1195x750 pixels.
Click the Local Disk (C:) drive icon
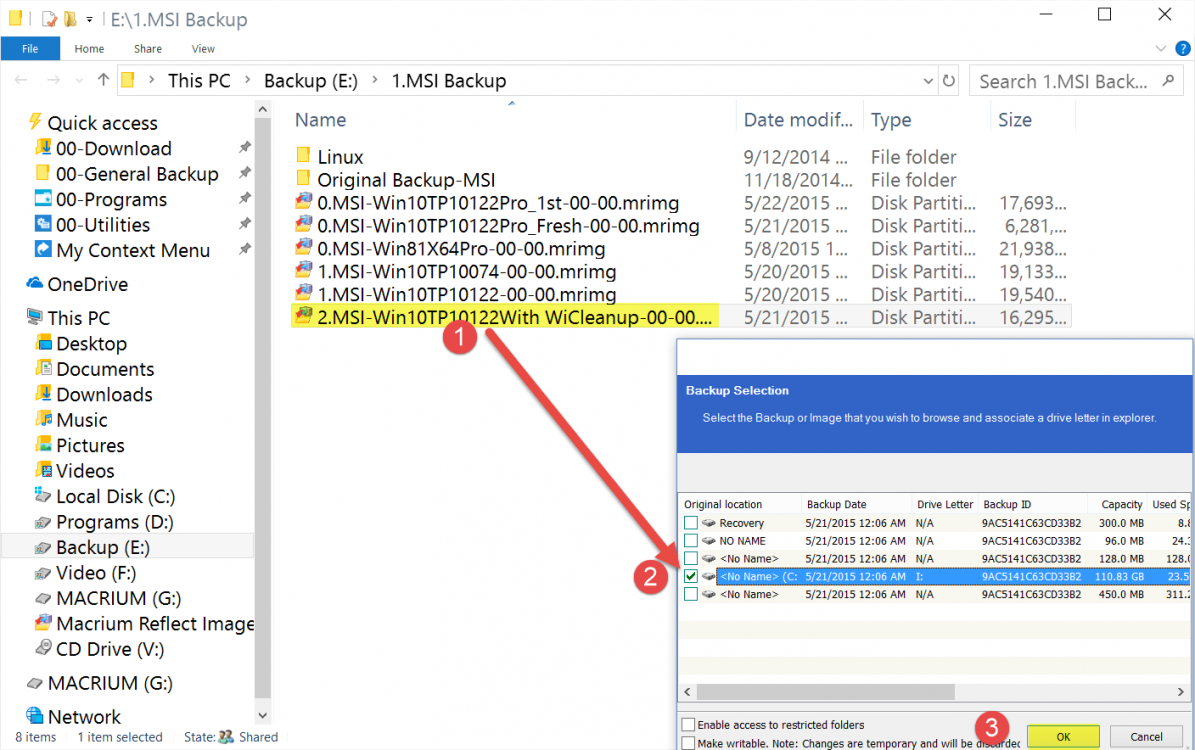pos(43,495)
